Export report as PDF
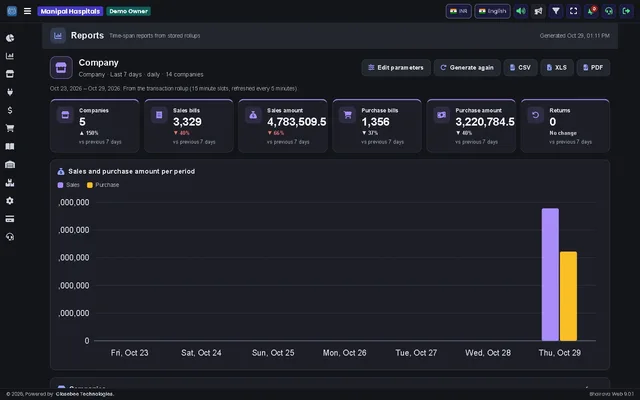This screenshot has height=400, width=640. pyautogui.click(x=593, y=67)
